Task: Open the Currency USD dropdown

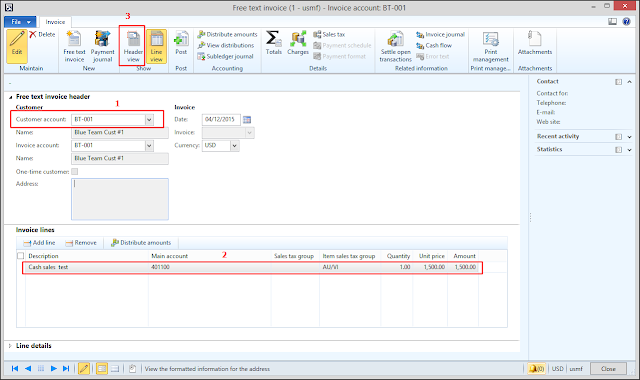Action: (x=235, y=146)
